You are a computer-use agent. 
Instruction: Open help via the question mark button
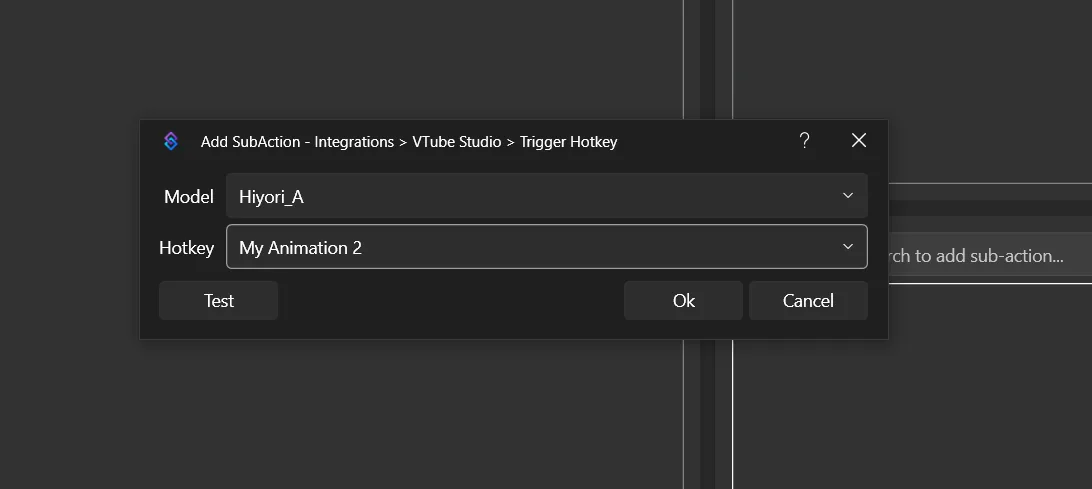[x=804, y=141]
